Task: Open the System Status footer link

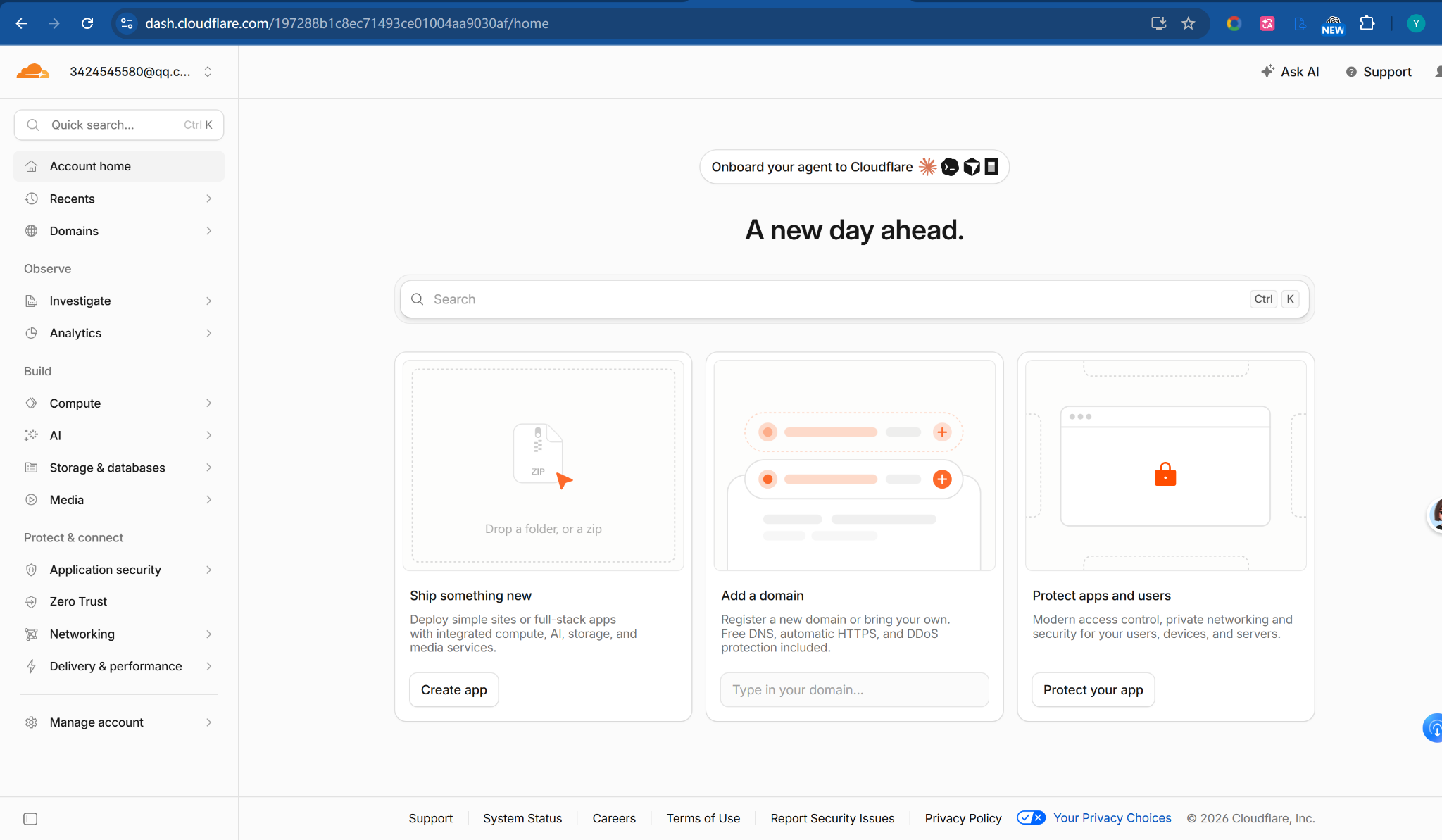Action: [x=522, y=818]
